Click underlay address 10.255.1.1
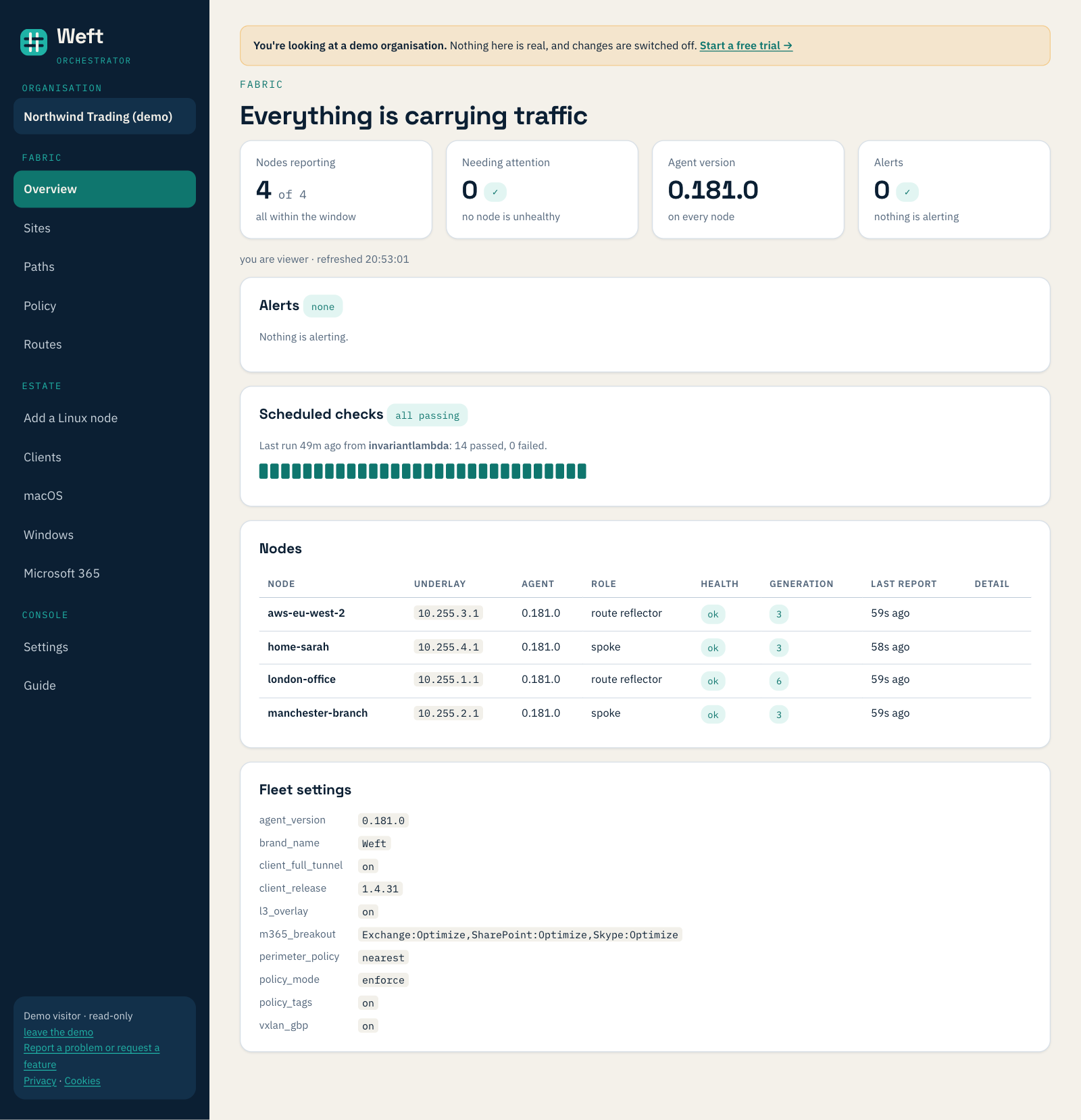The height and width of the screenshot is (1120, 1081). pyautogui.click(x=449, y=680)
